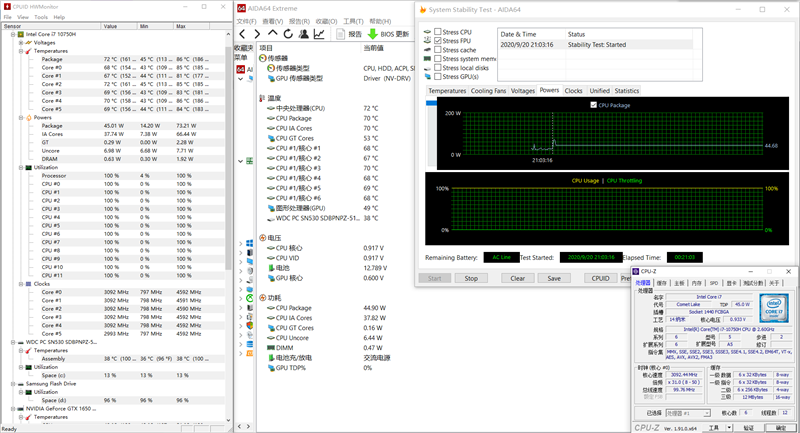
Task: Enable the Stress GPU(s) checkbox
Action: (438, 76)
